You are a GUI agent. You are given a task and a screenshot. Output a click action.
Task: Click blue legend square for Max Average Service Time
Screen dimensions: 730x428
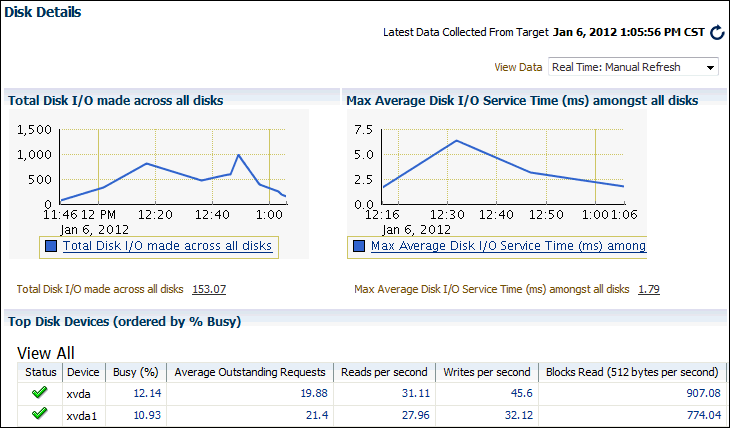(x=359, y=246)
